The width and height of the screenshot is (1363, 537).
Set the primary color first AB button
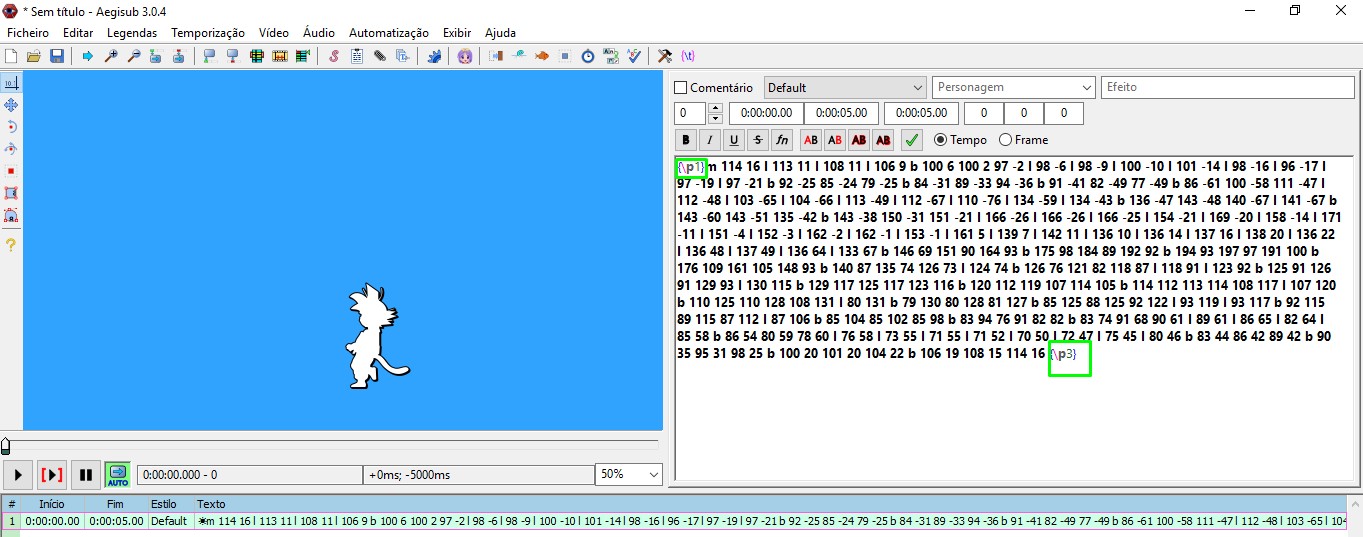[x=811, y=140]
